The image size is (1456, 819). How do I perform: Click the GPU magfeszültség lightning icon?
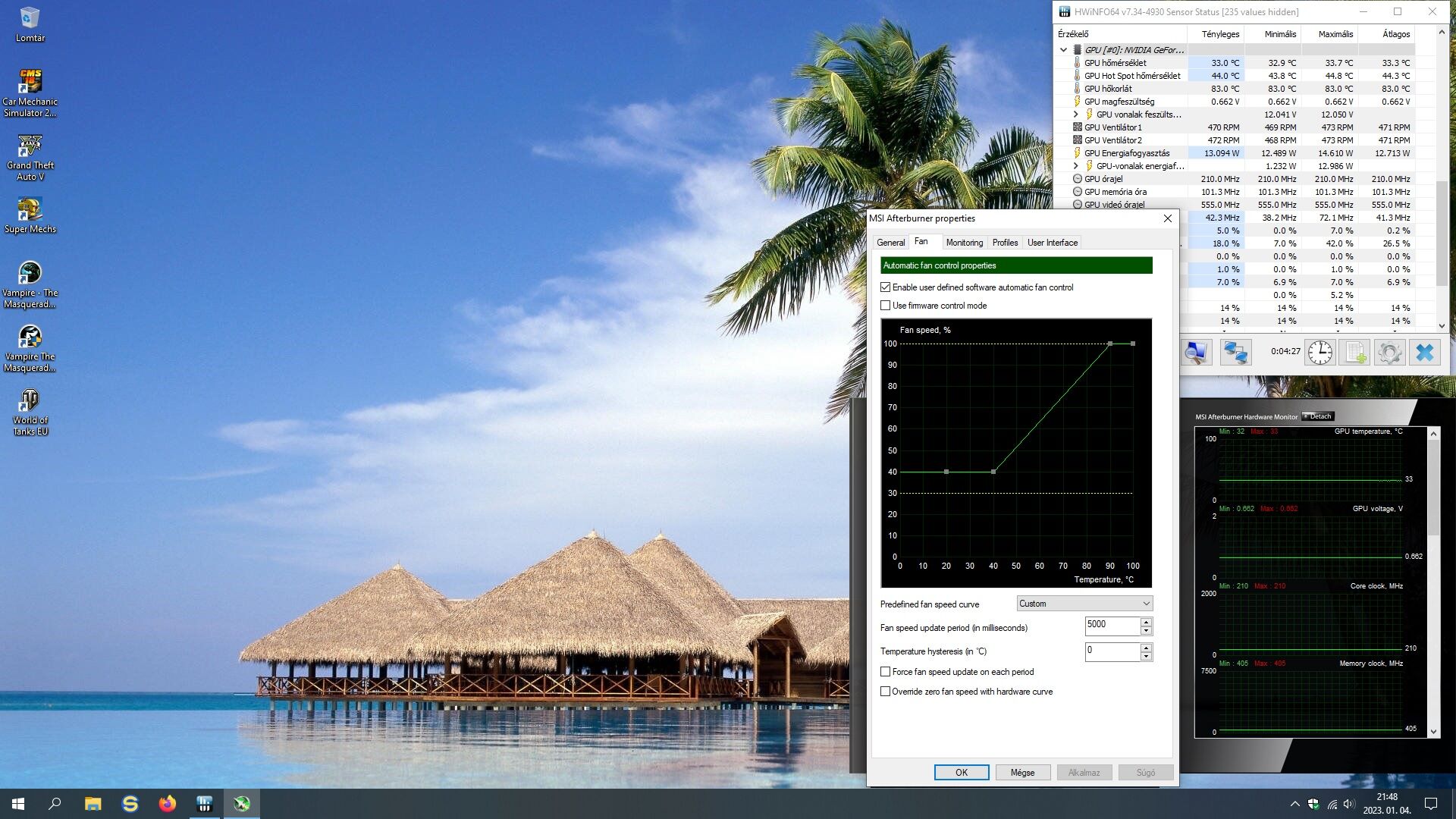[x=1077, y=102]
